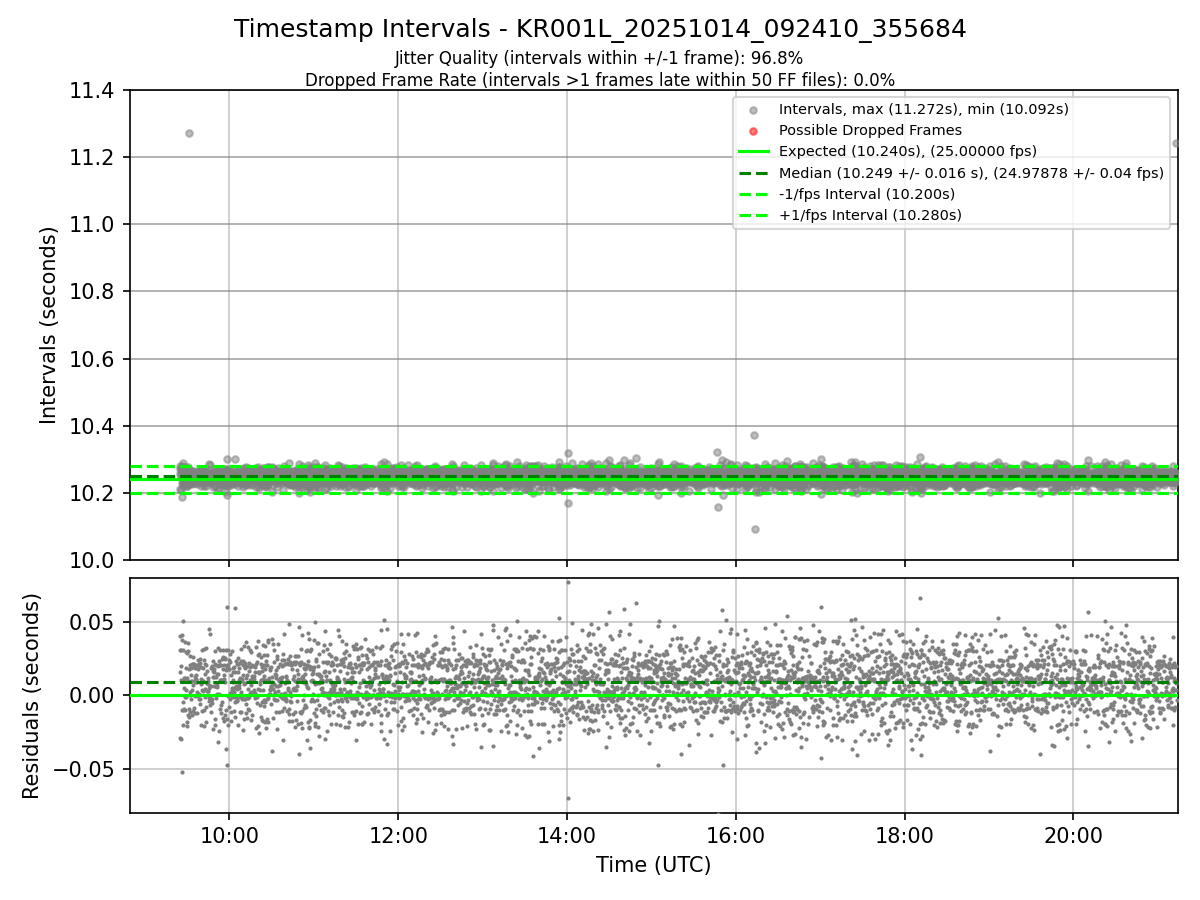Click legend entry -1/fps Interval (10.200s)
The width and height of the screenshot is (1200, 900).
point(867,194)
